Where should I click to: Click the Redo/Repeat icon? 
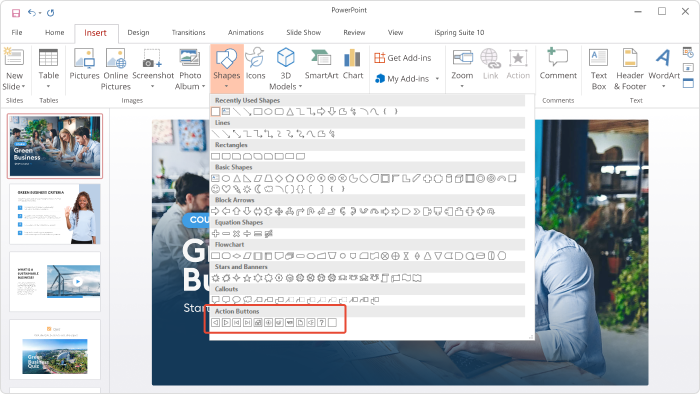[50, 12]
